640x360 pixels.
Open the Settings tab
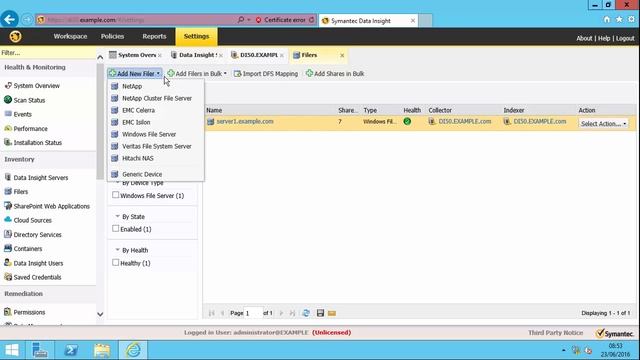tap(196, 36)
